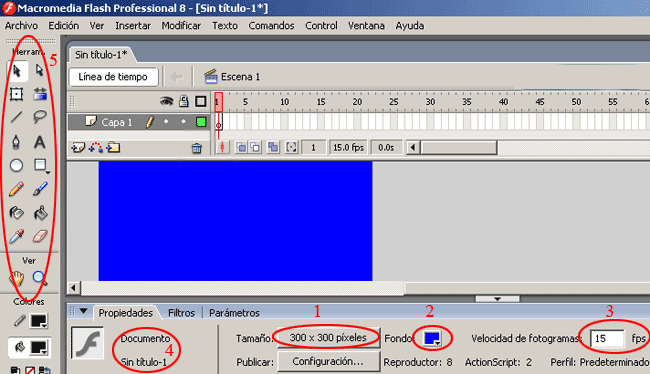
Task: Open the Configuración publish button
Action: pos(328,361)
